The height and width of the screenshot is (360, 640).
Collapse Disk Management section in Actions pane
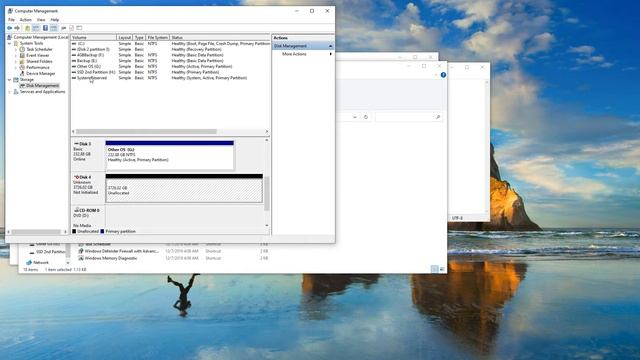331,46
